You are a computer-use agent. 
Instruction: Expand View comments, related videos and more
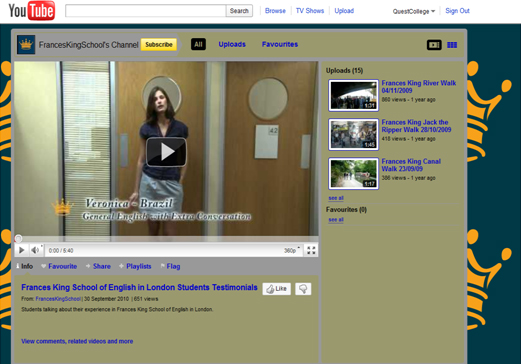click(77, 341)
